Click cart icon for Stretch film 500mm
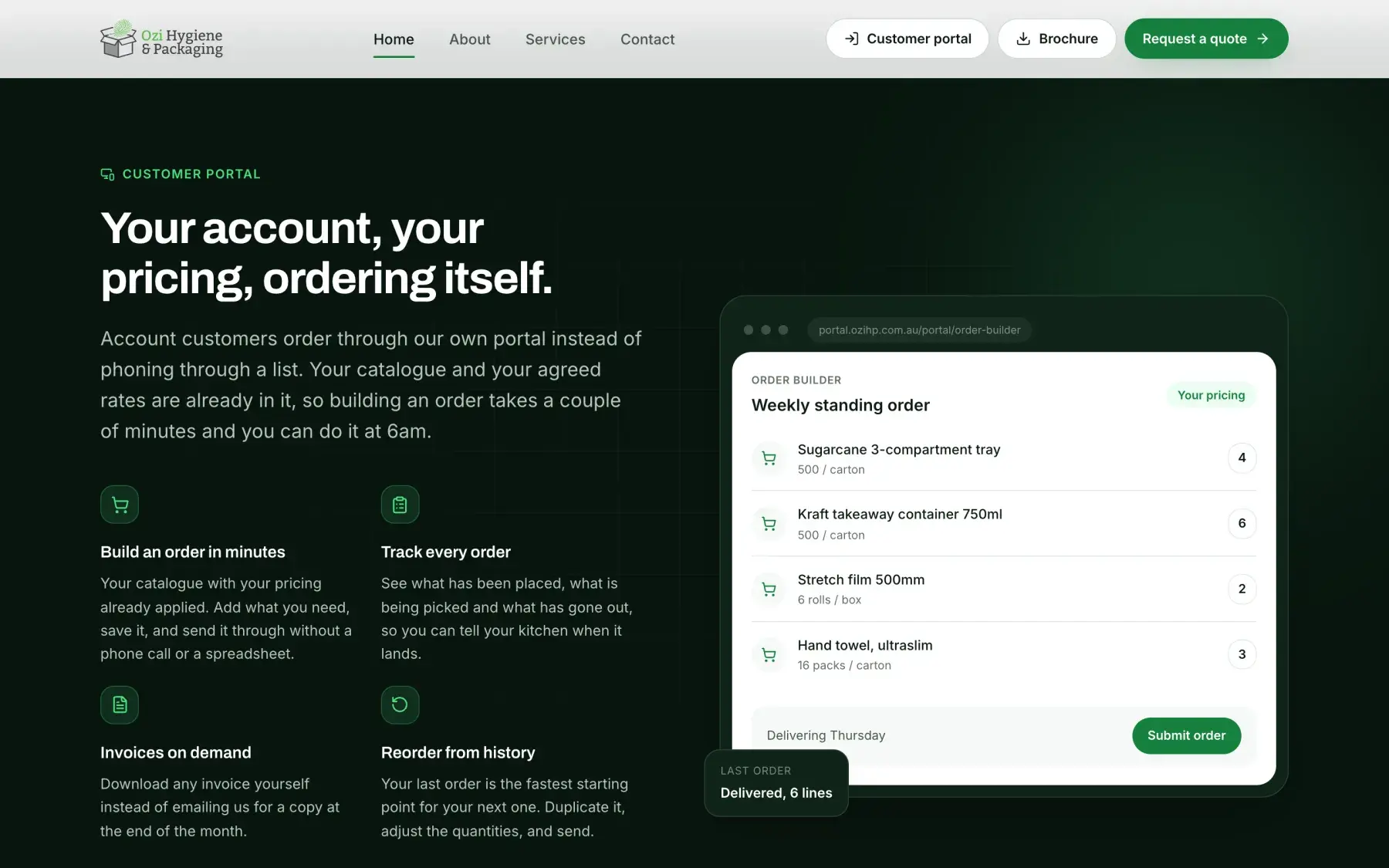 [x=769, y=589]
